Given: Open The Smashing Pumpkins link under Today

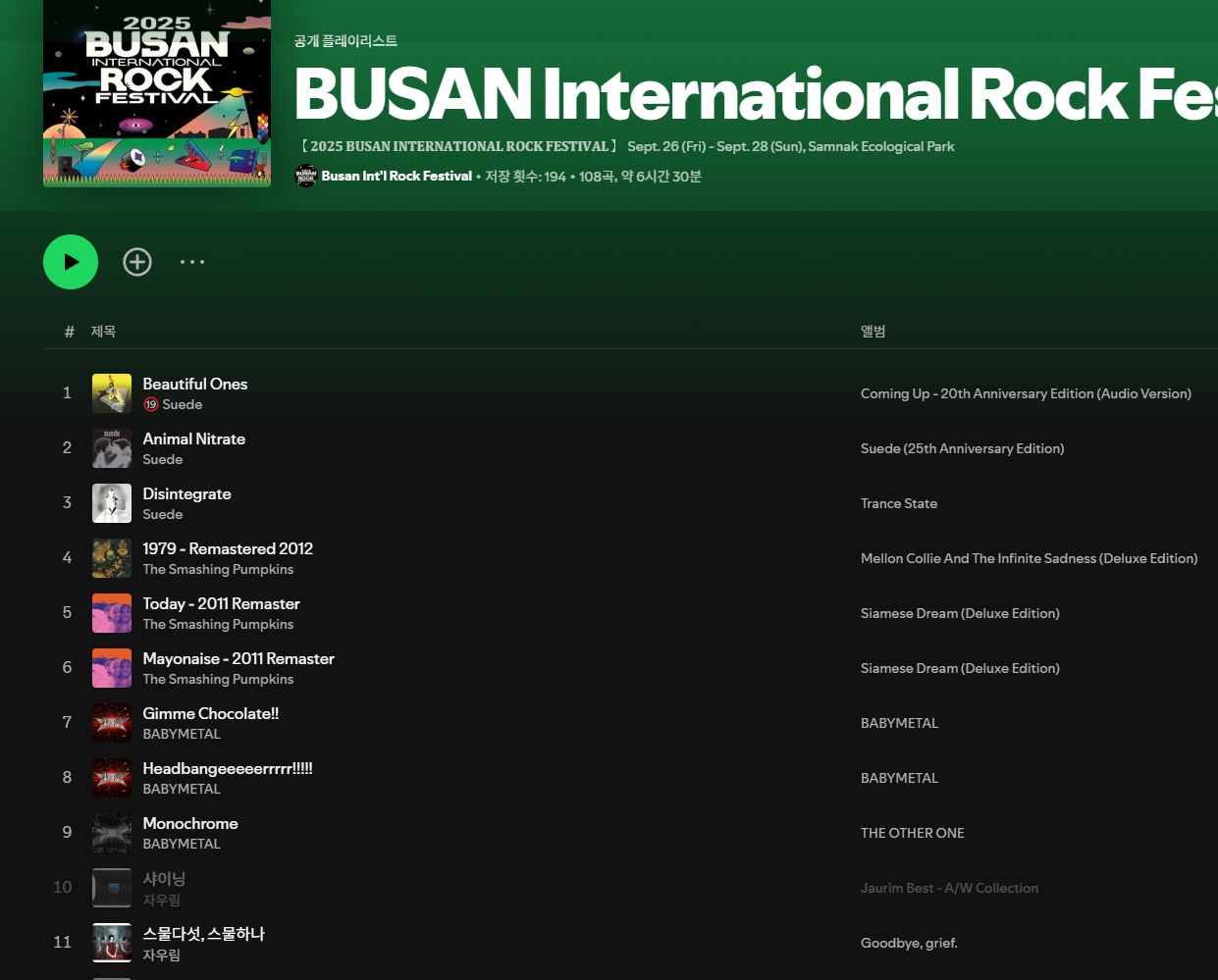Looking at the screenshot, I should 218,625.
